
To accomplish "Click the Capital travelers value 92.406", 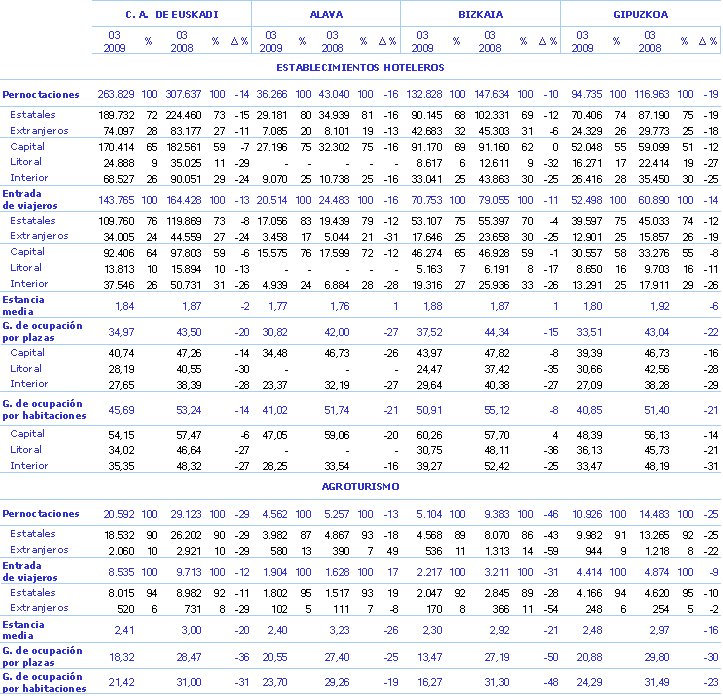I will [x=119, y=253].
